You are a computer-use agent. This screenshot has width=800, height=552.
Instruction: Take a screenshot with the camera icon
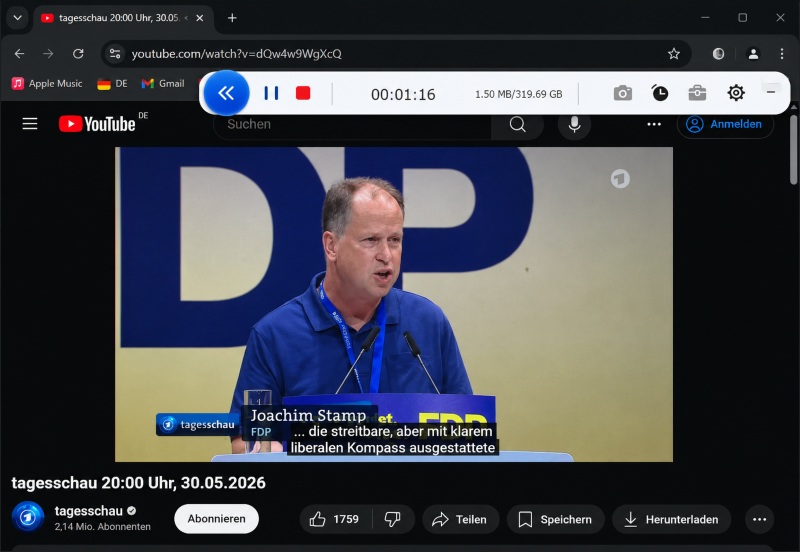click(x=622, y=93)
